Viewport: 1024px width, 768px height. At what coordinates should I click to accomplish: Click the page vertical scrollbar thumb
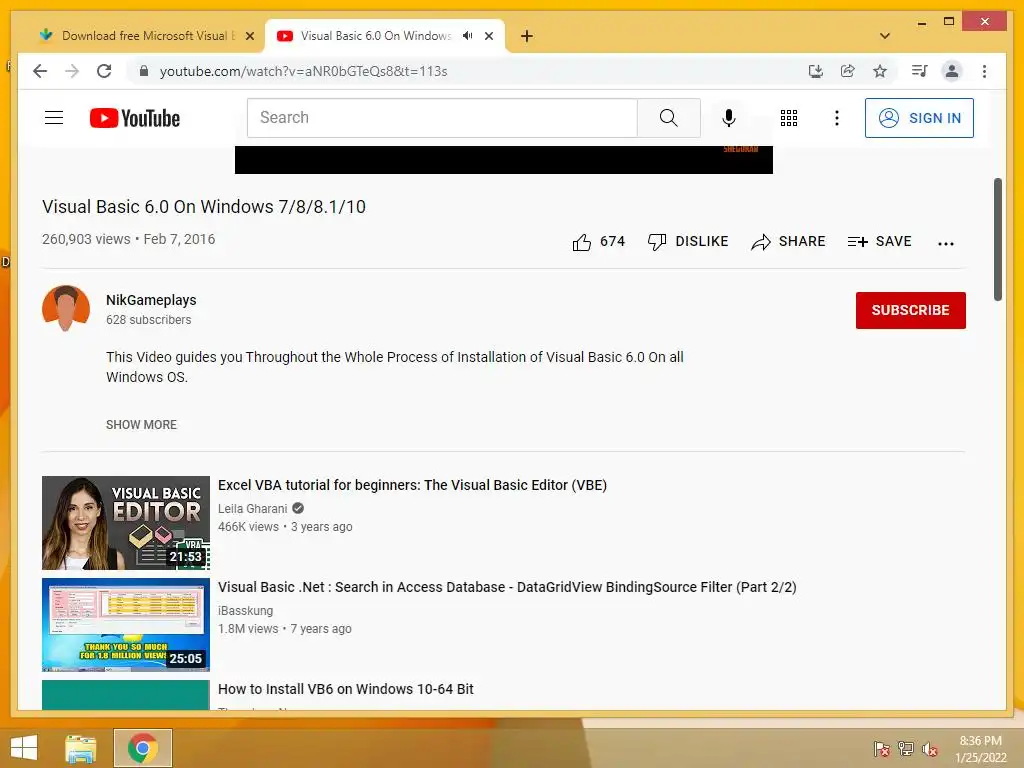coord(997,239)
